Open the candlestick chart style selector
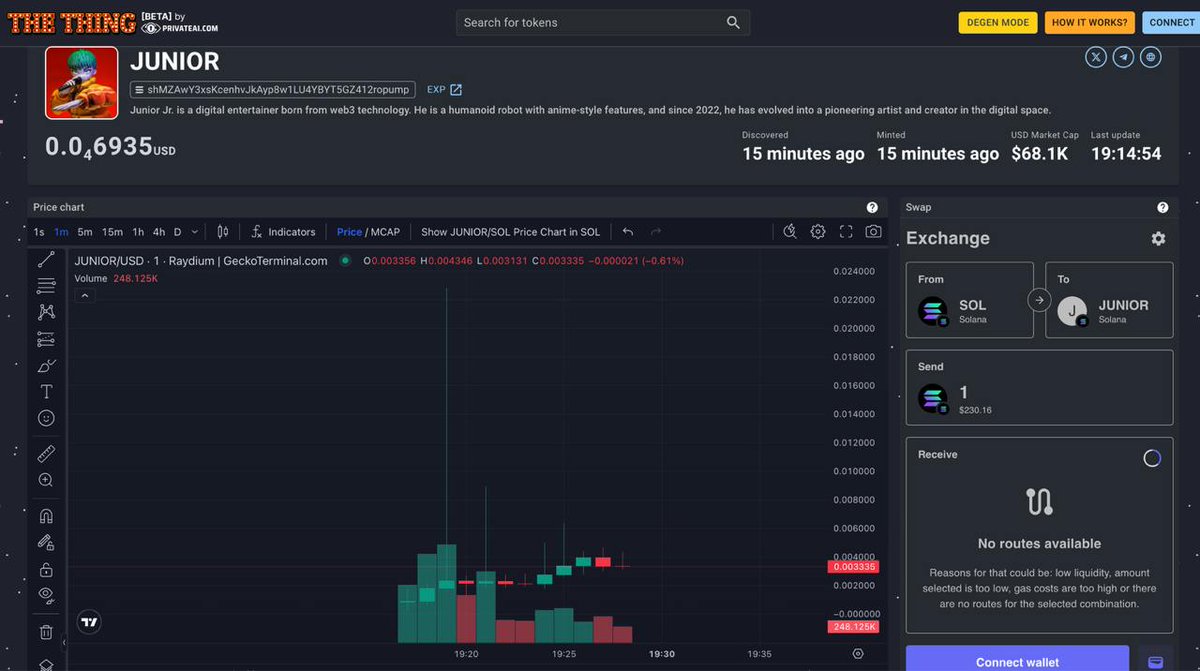The height and width of the screenshot is (671, 1200). coord(223,232)
